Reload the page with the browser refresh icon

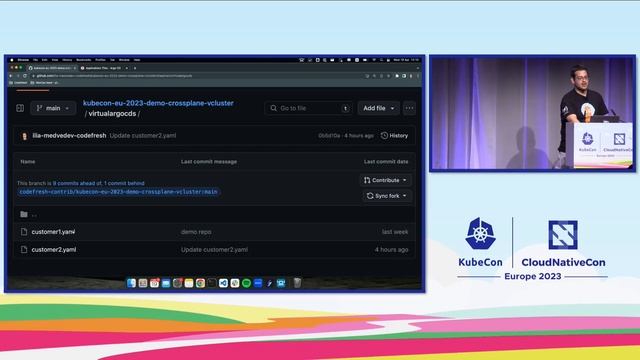tap(25, 76)
